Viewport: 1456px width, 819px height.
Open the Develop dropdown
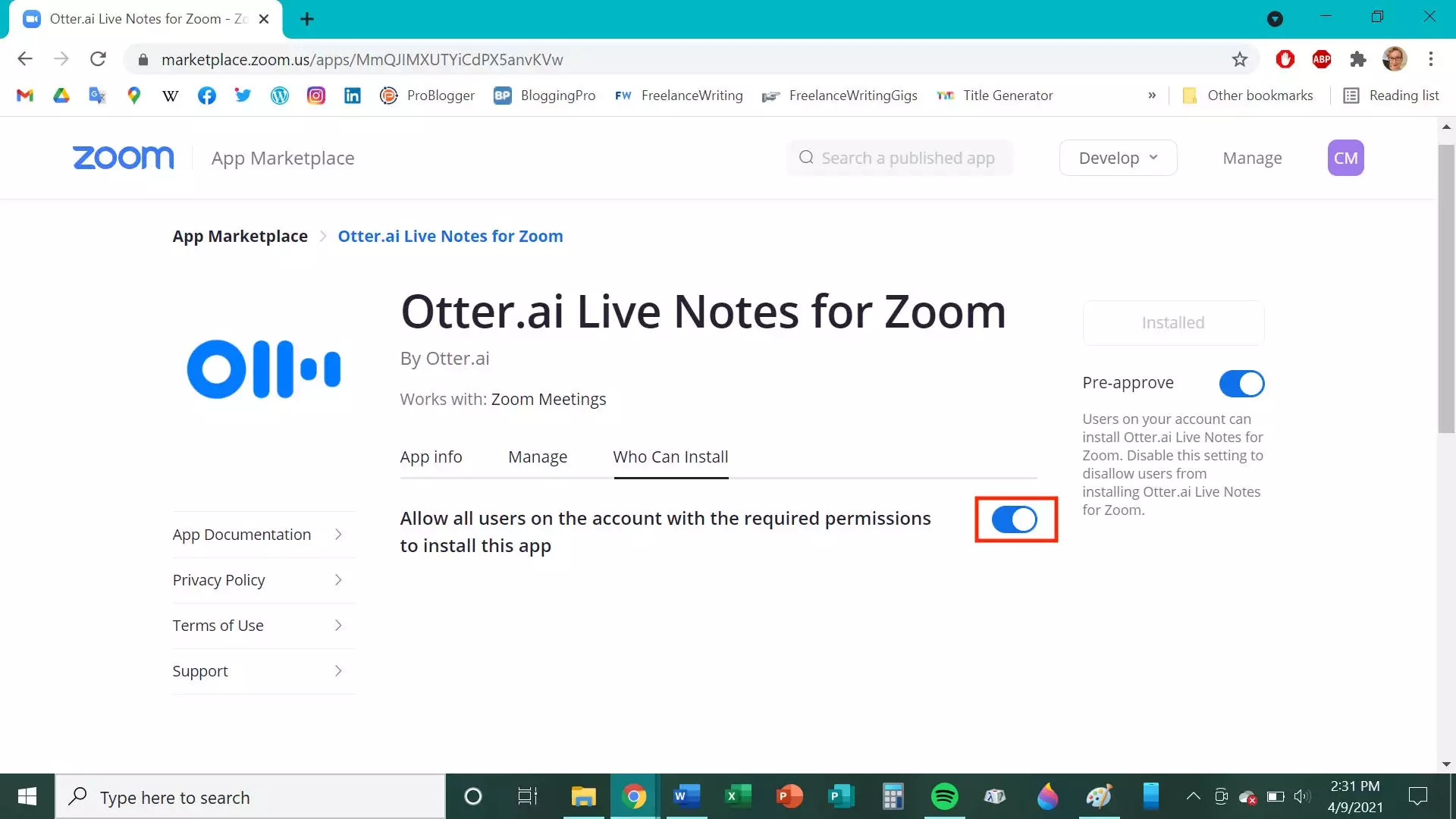[x=1118, y=158]
